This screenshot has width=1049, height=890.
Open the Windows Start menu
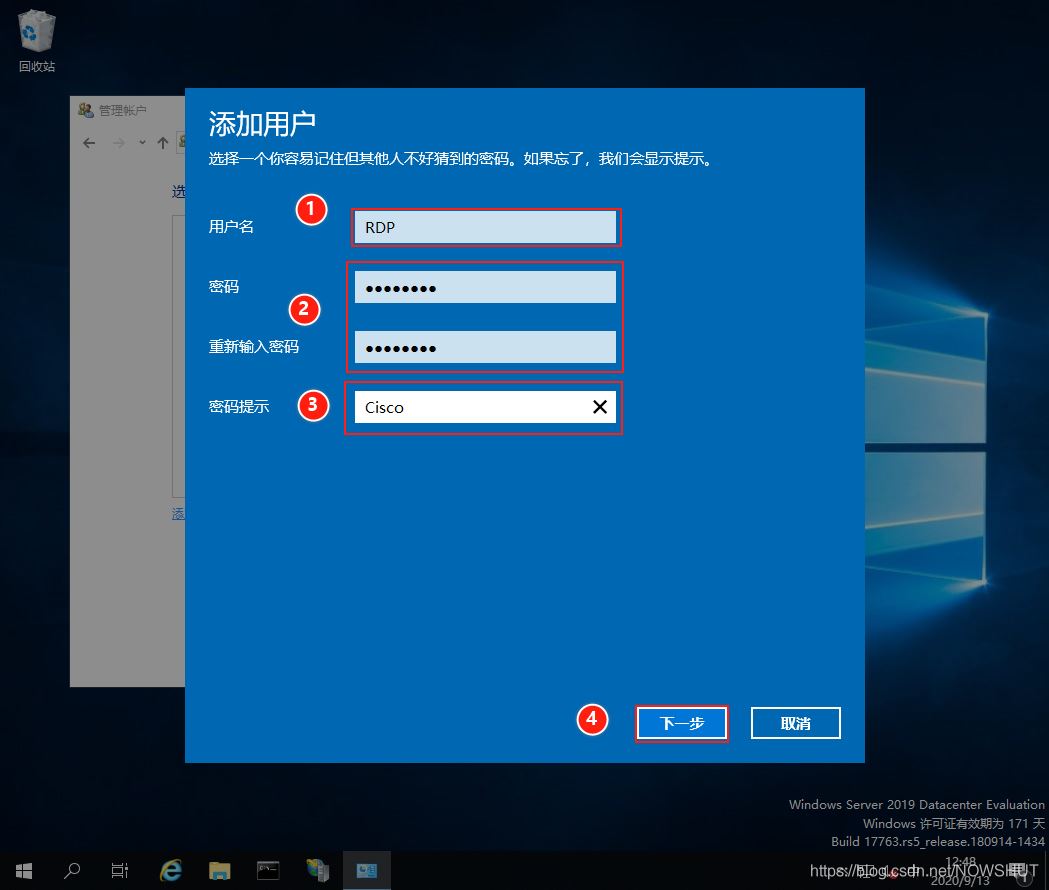point(24,870)
